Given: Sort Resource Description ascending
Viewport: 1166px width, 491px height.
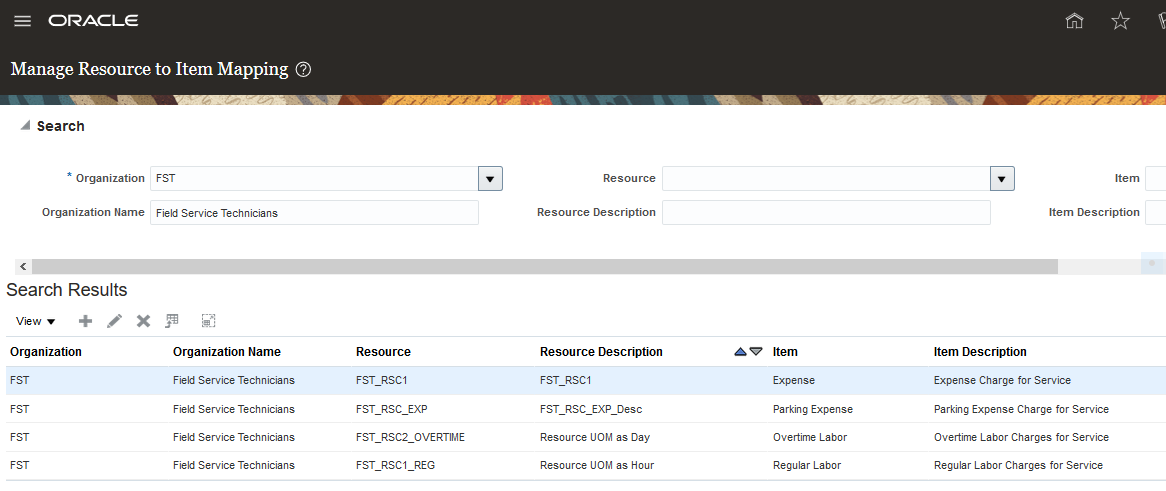Looking at the screenshot, I should pos(740,352).
